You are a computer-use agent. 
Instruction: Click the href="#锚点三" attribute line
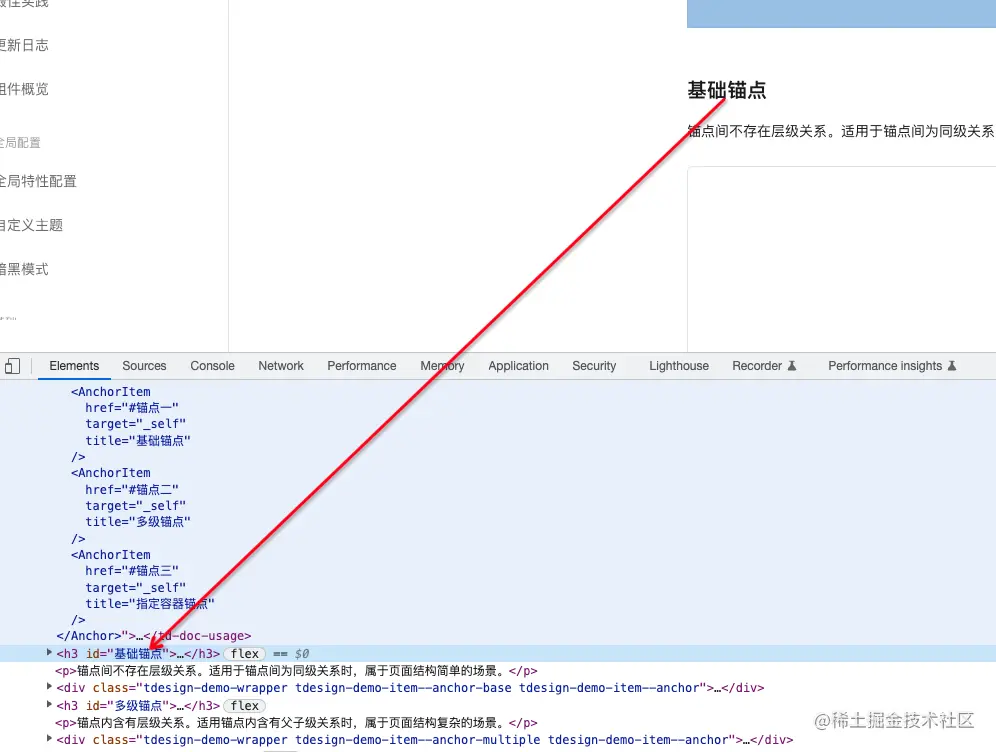click(x=132, y=570)
